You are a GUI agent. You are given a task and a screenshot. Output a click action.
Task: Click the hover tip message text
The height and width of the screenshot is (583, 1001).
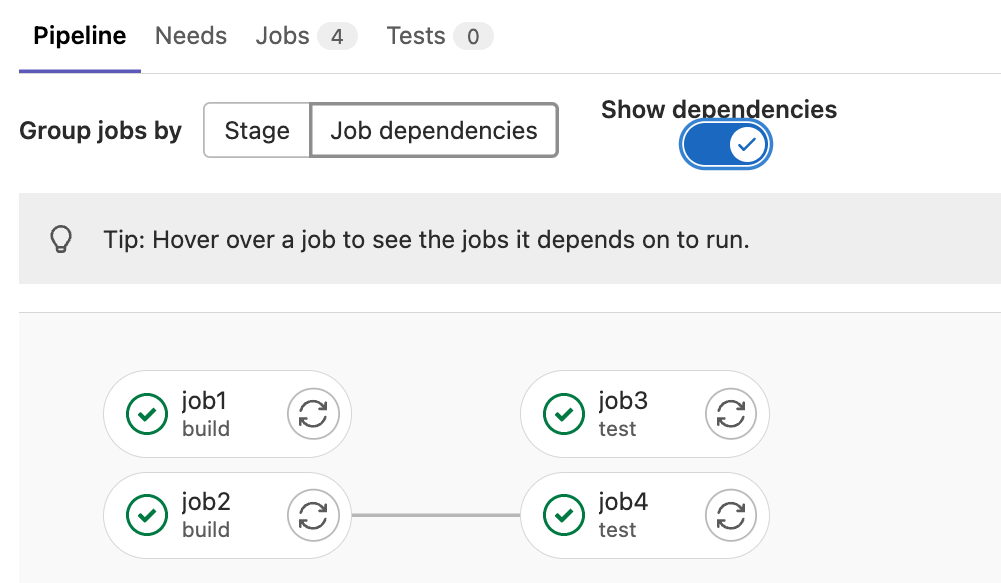[426, 239]
